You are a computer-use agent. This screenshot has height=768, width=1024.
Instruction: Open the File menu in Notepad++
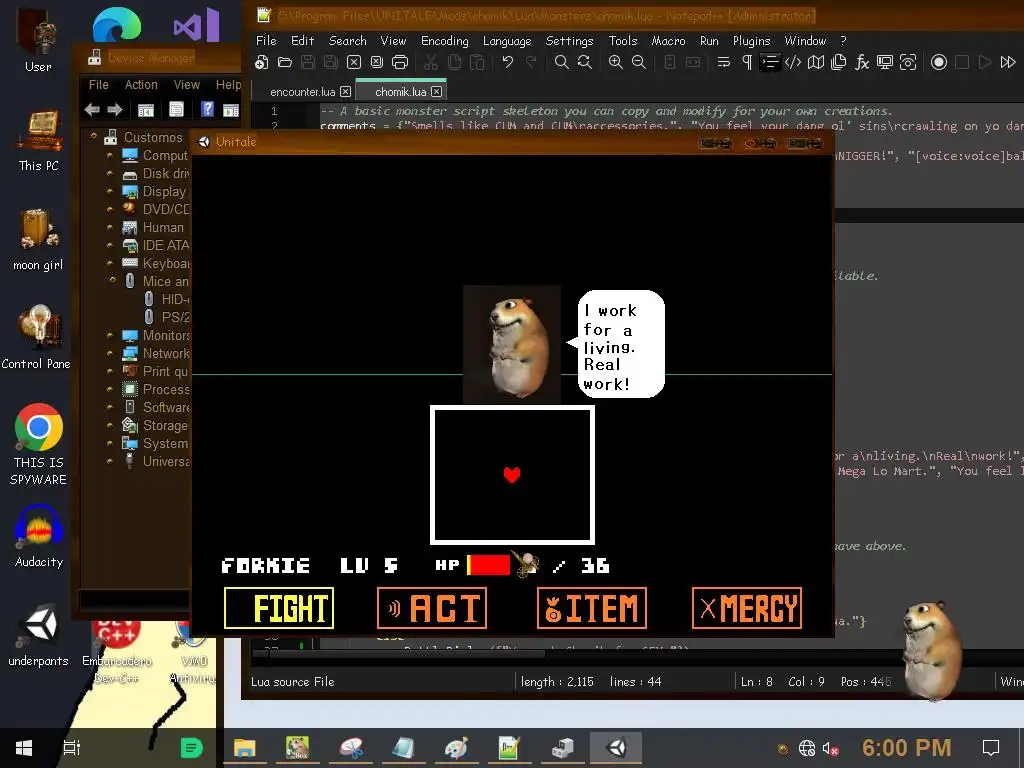point(266,40)
